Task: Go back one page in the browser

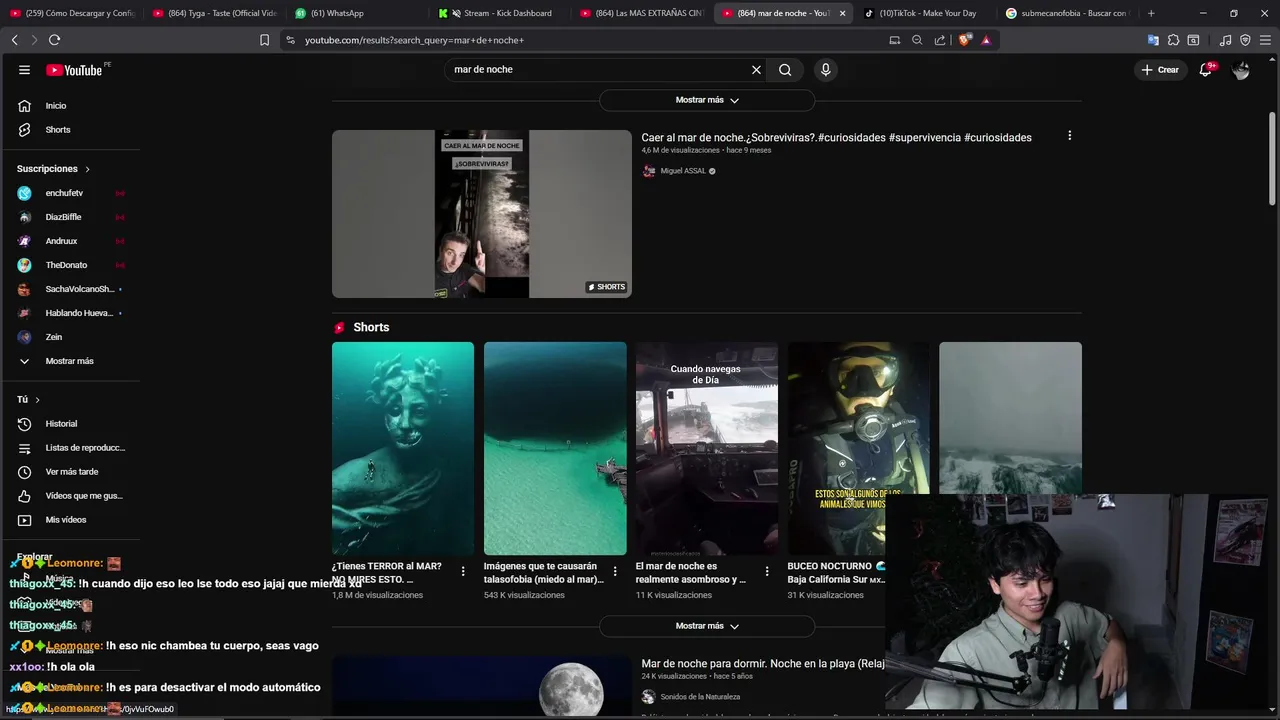Action: tap(14, 40)
